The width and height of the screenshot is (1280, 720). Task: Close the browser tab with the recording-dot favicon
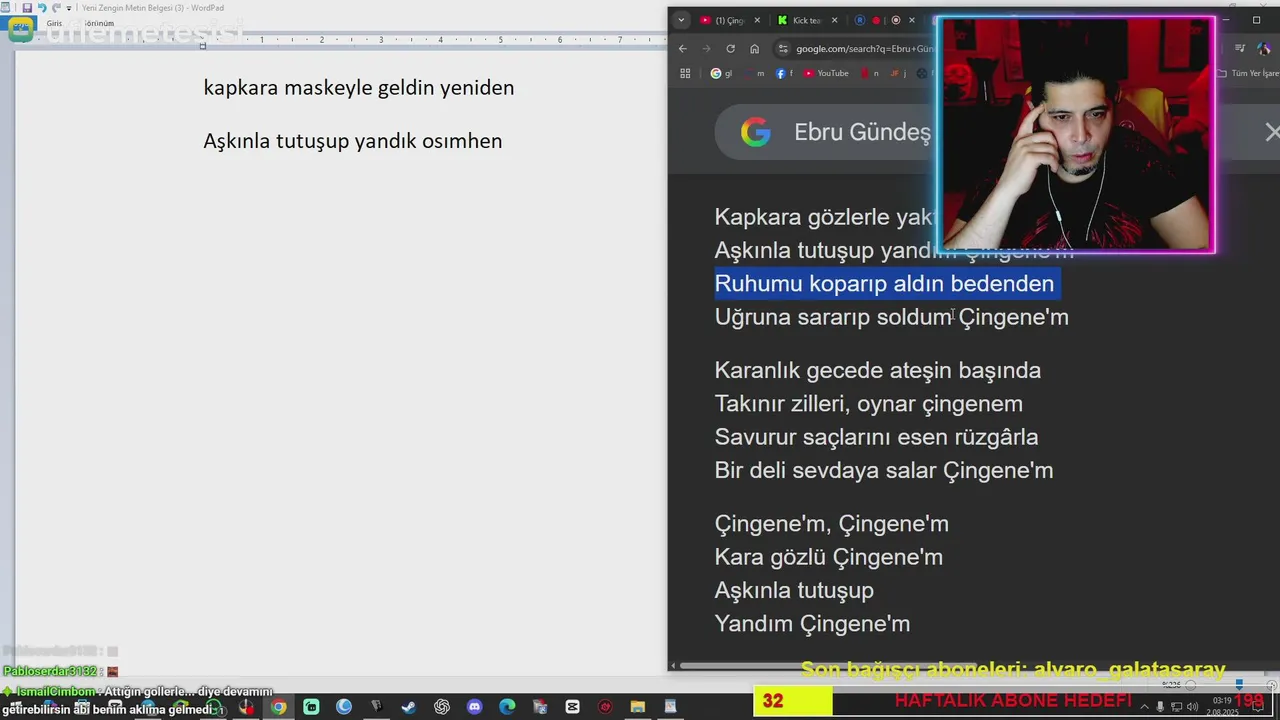tap(911, 20)
